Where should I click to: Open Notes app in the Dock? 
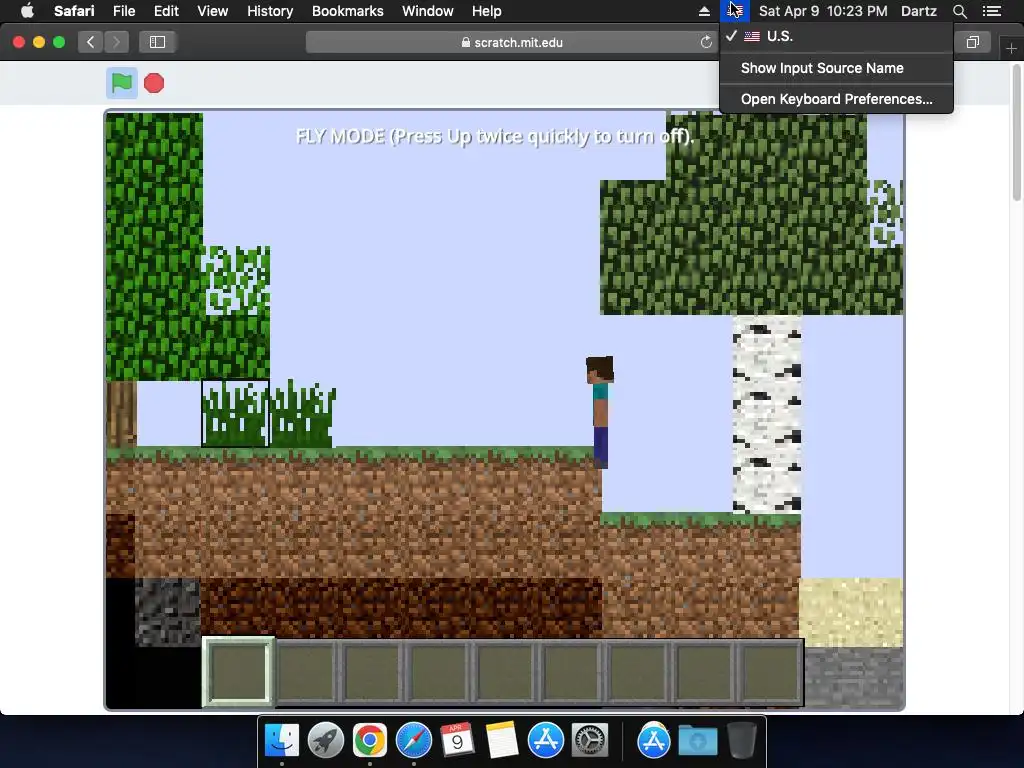(x=502, y=740)
